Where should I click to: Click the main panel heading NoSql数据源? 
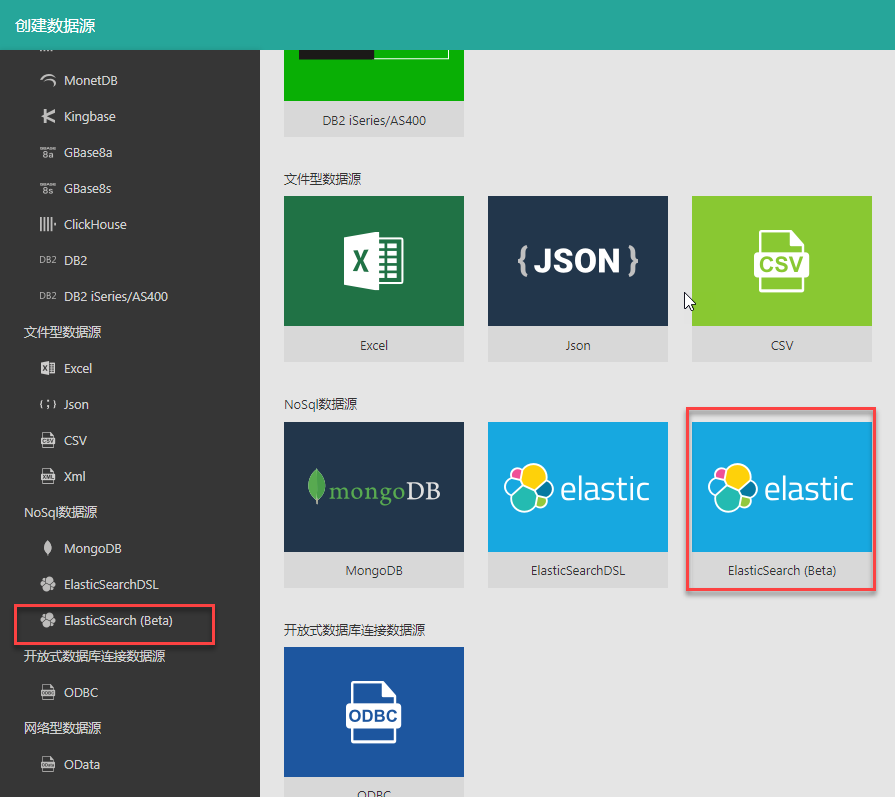(x=321, y=404)
